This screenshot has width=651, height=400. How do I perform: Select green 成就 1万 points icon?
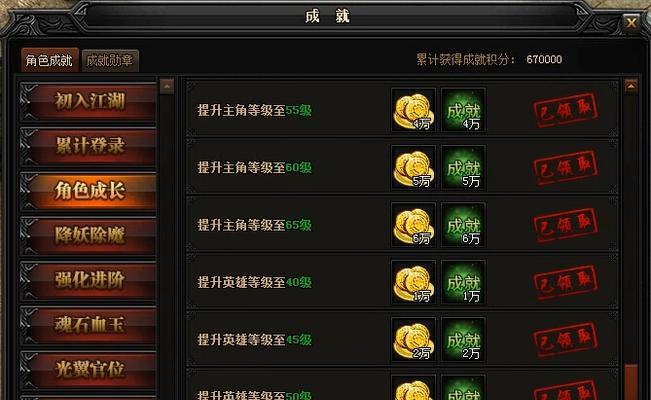click(463, 282)
